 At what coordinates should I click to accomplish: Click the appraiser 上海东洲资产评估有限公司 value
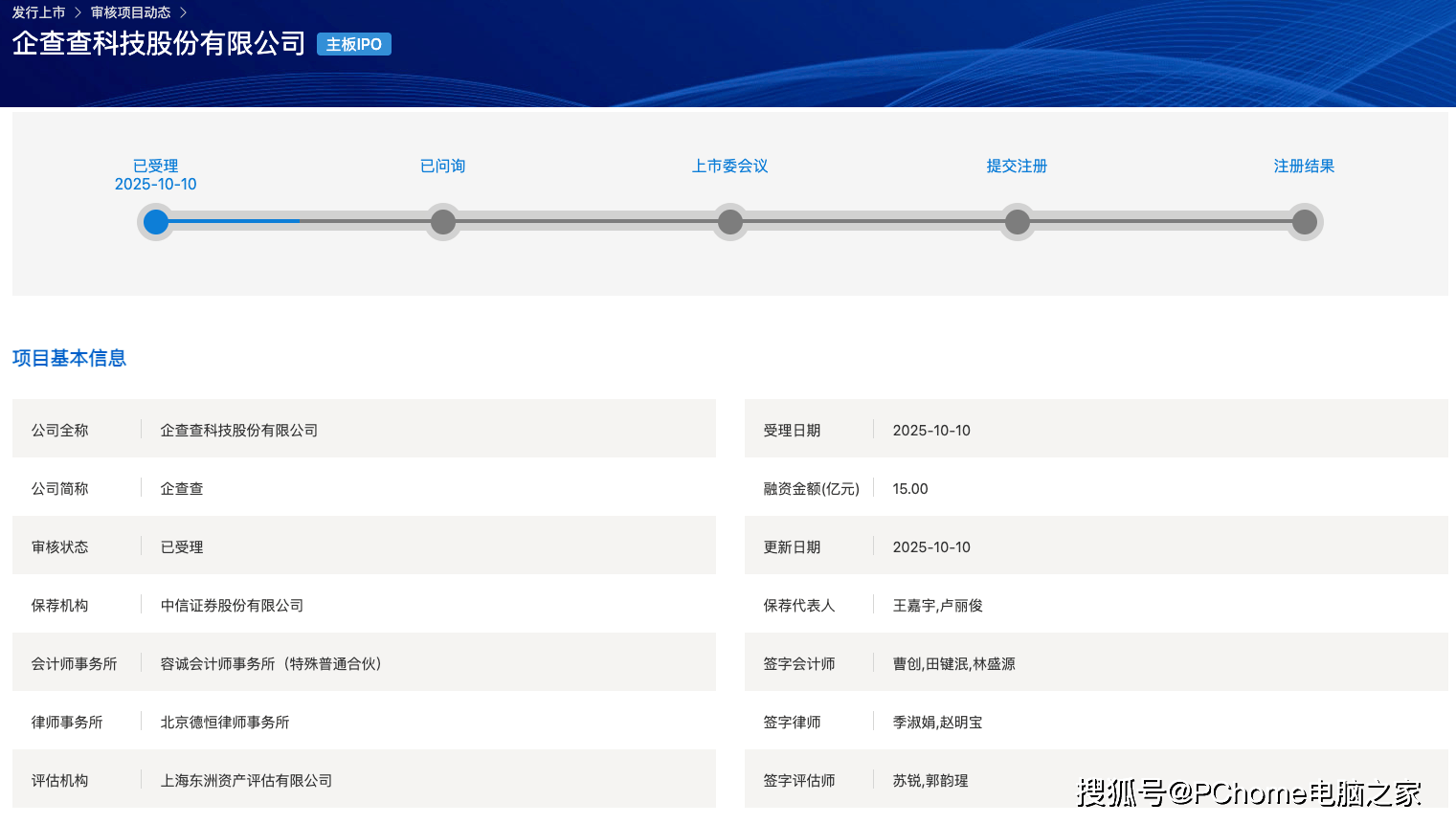click(x=246, y=780)
